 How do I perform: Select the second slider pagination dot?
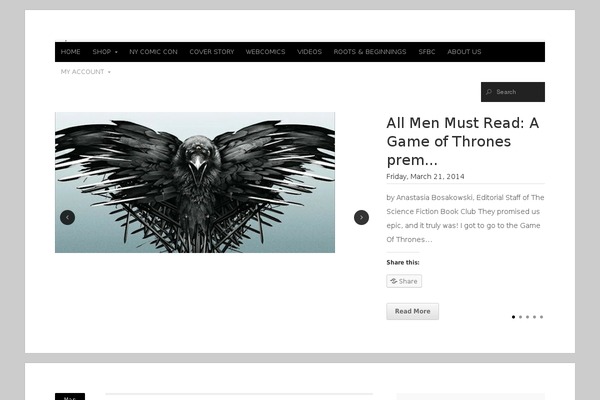pyautogui.click(x=520, y=317)
